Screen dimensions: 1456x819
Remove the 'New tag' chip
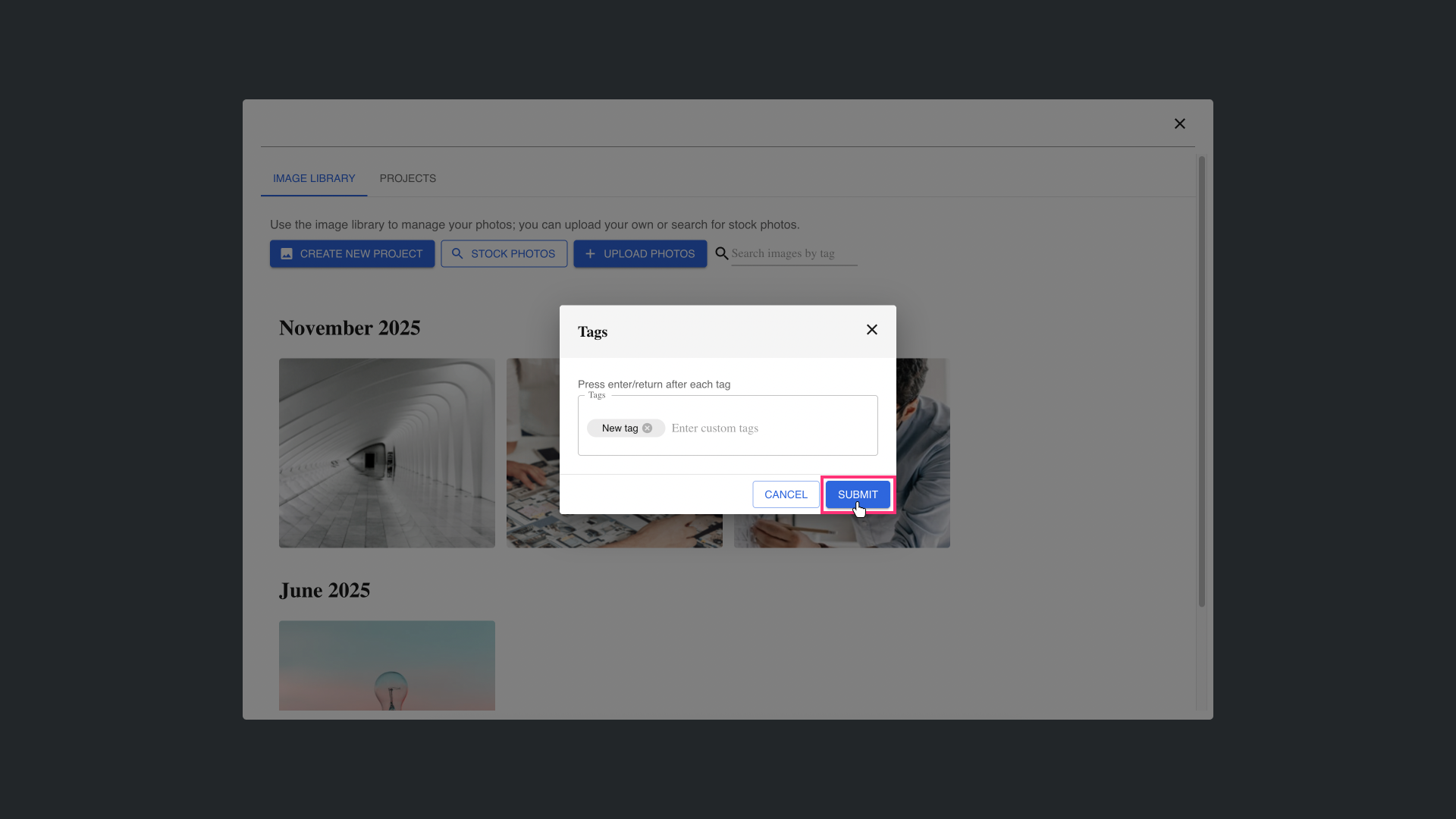(x=647, y=428)
